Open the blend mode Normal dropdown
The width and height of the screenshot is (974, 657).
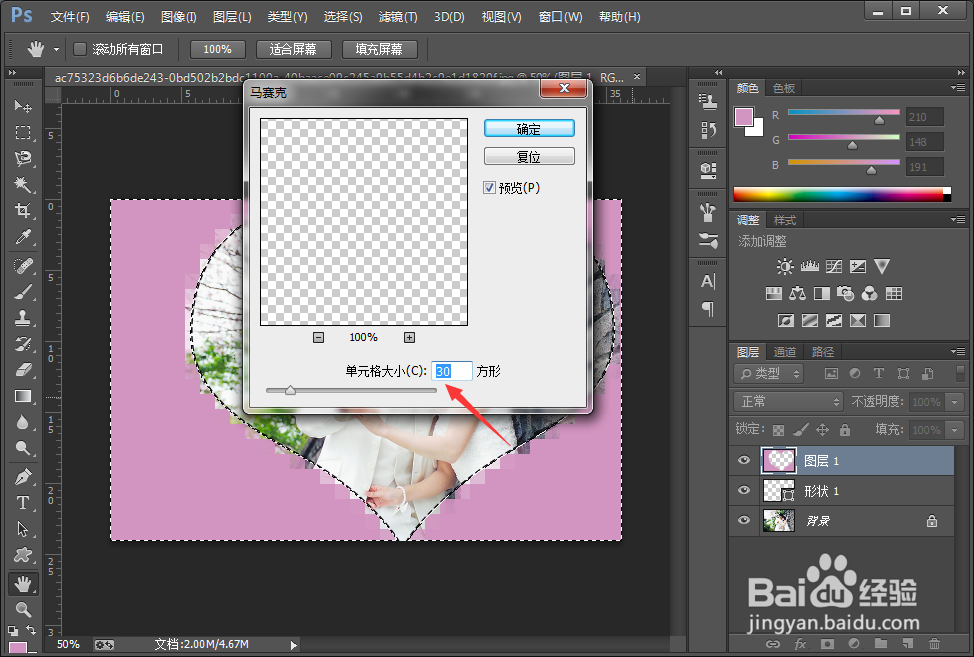(x=788, y=402)
